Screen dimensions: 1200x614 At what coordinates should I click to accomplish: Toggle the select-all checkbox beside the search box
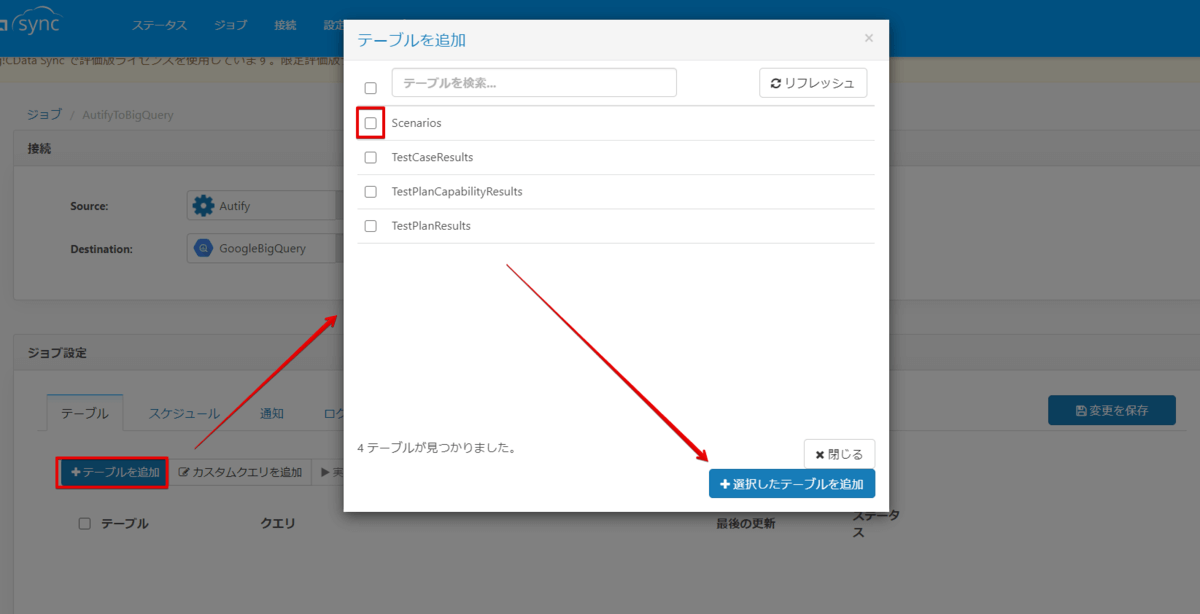click(370, 88)
